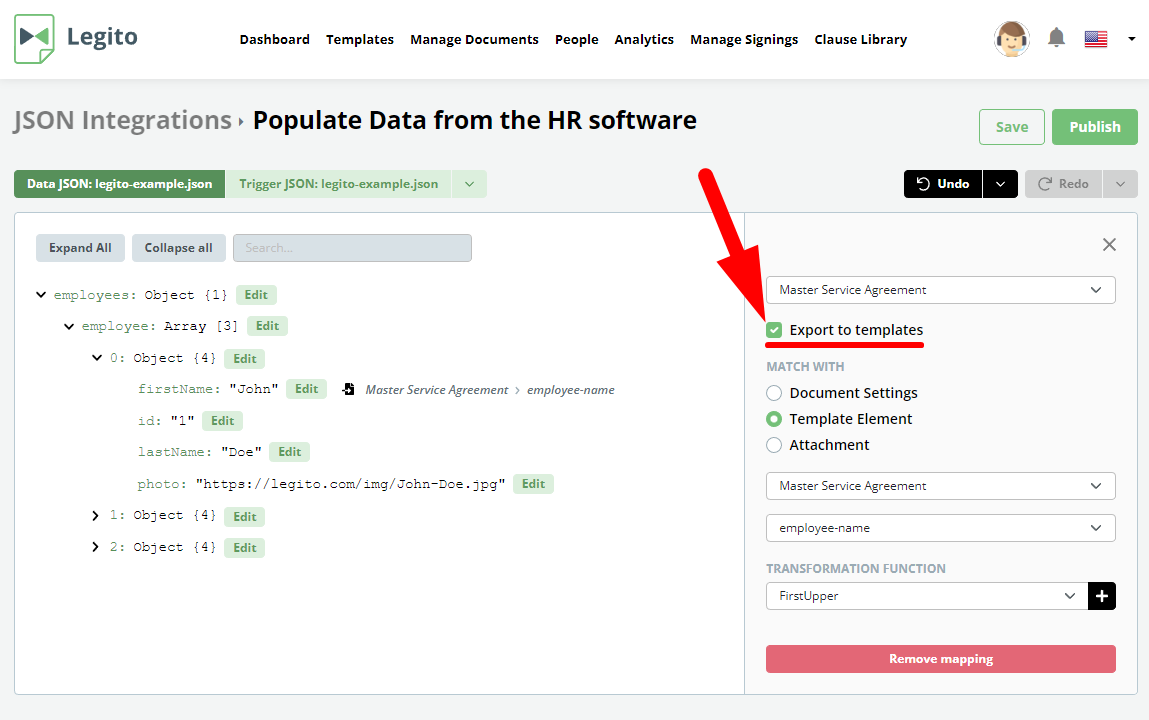Open the dropdown next to Trigger JSON tab

[x=470, y=184]
